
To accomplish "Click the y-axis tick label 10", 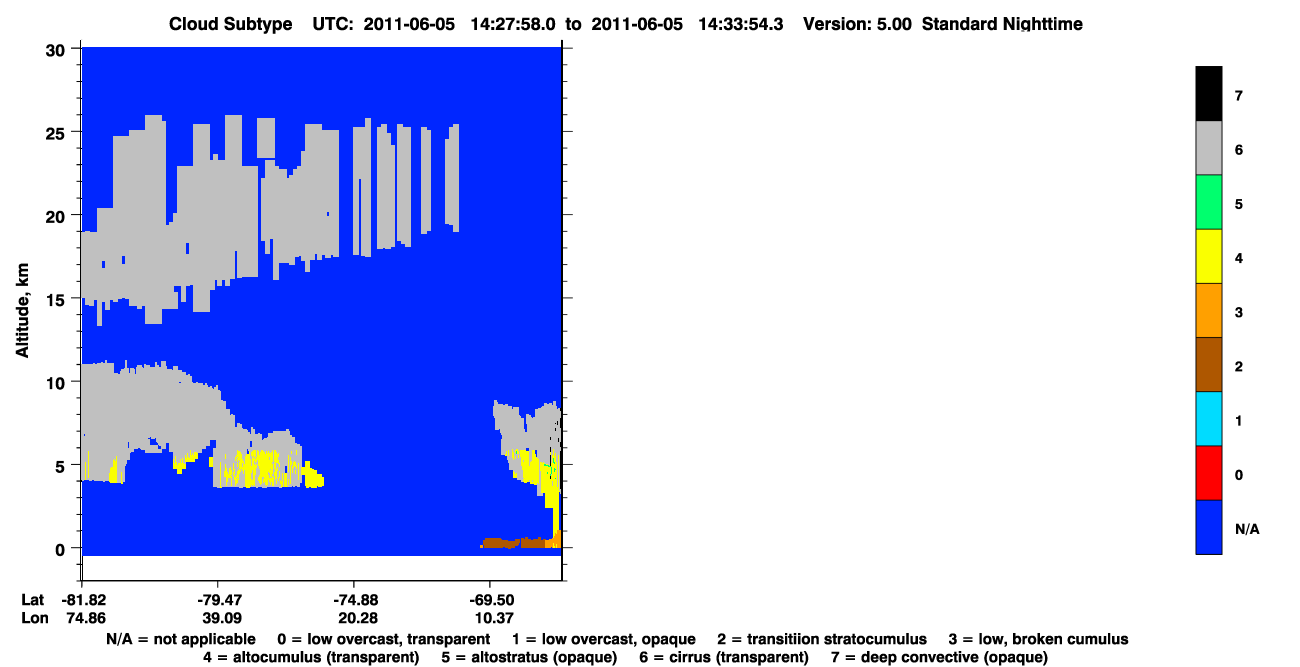I will 58,382.
